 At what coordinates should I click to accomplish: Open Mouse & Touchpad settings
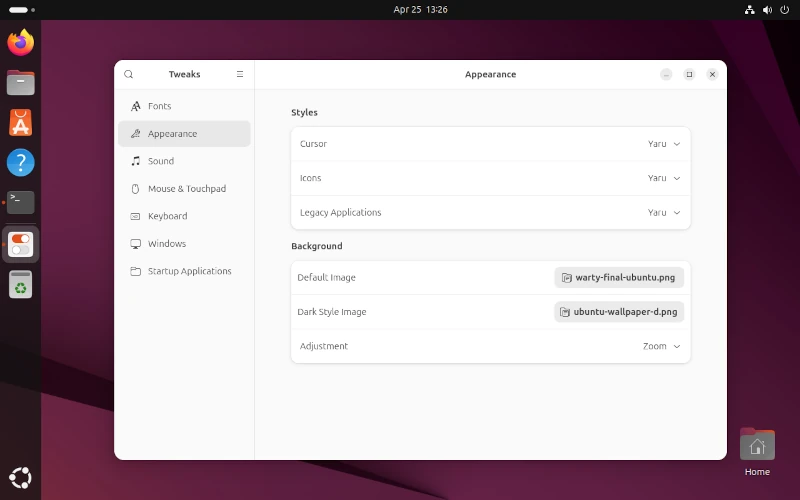pos(184,189)
